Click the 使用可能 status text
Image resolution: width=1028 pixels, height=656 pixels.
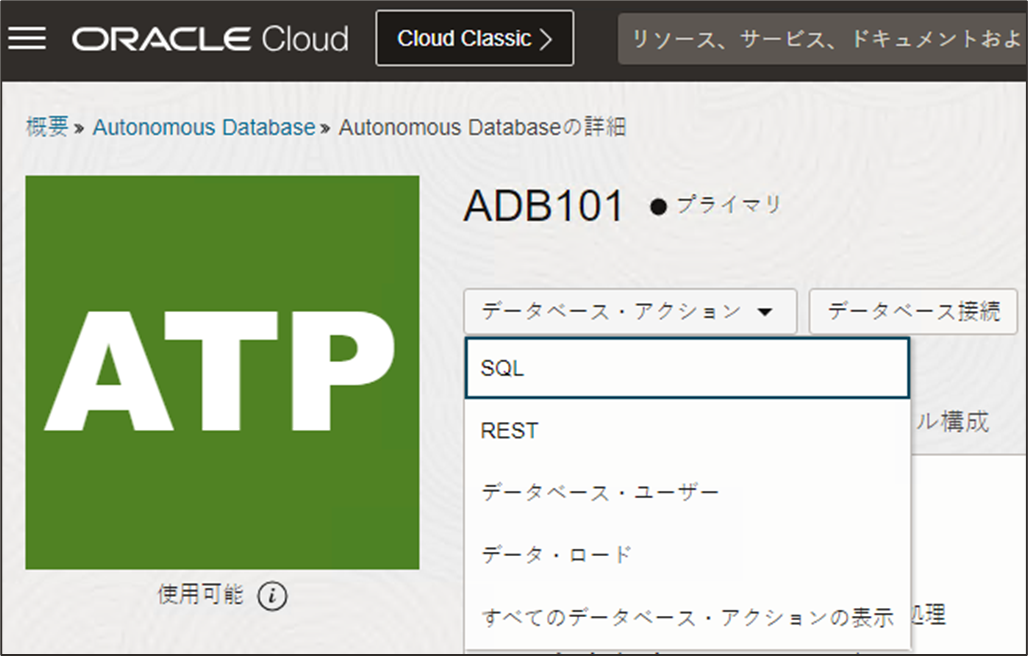(201, 594)
